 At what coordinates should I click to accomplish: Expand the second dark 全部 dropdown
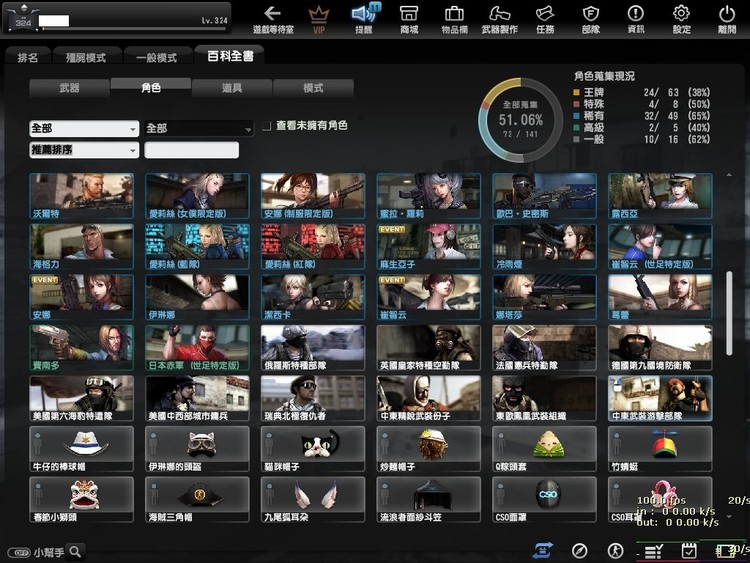pyautogui.click(x=199, y=129)
